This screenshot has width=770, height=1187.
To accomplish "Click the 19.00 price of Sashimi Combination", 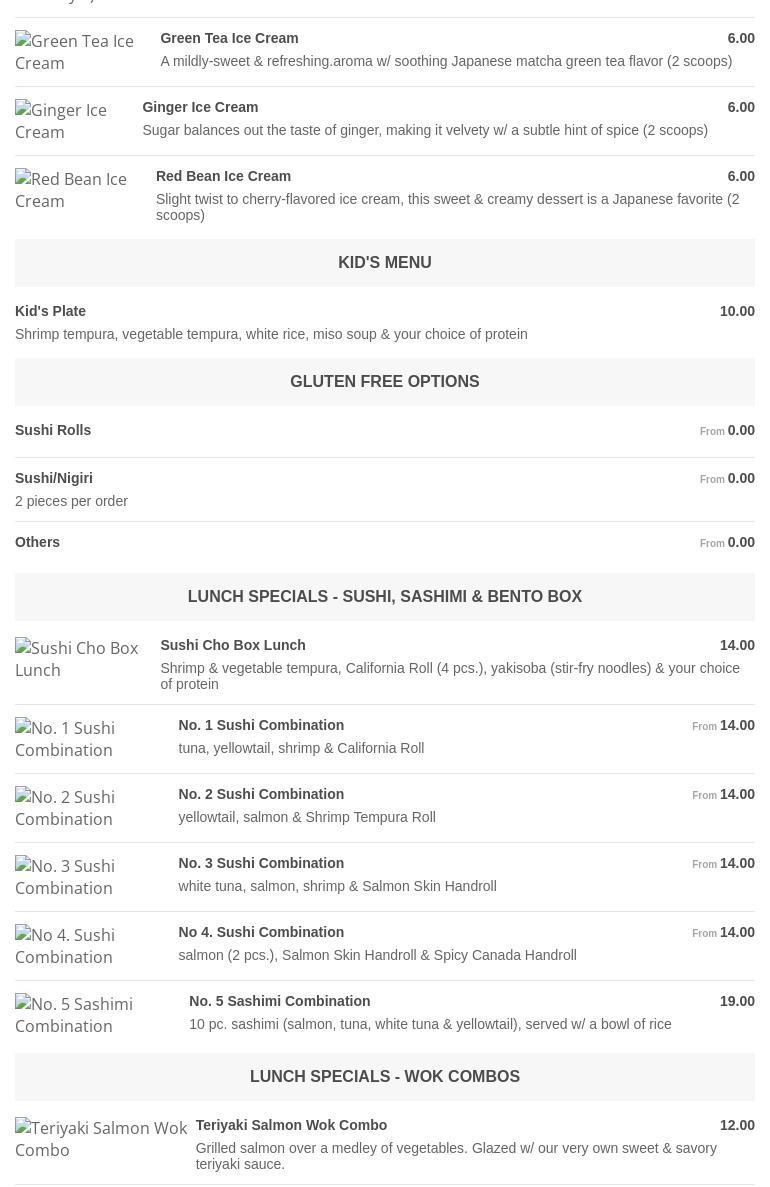I will 737,1001.
